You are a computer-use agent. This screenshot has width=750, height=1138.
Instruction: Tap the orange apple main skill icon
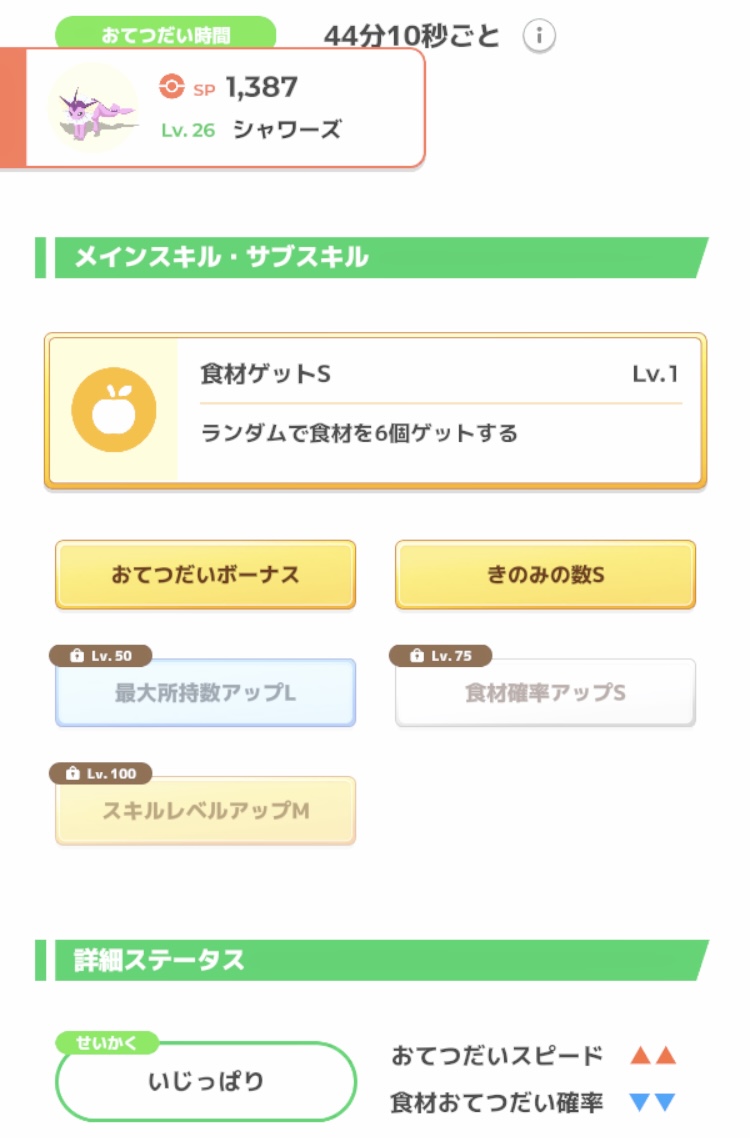113,409
